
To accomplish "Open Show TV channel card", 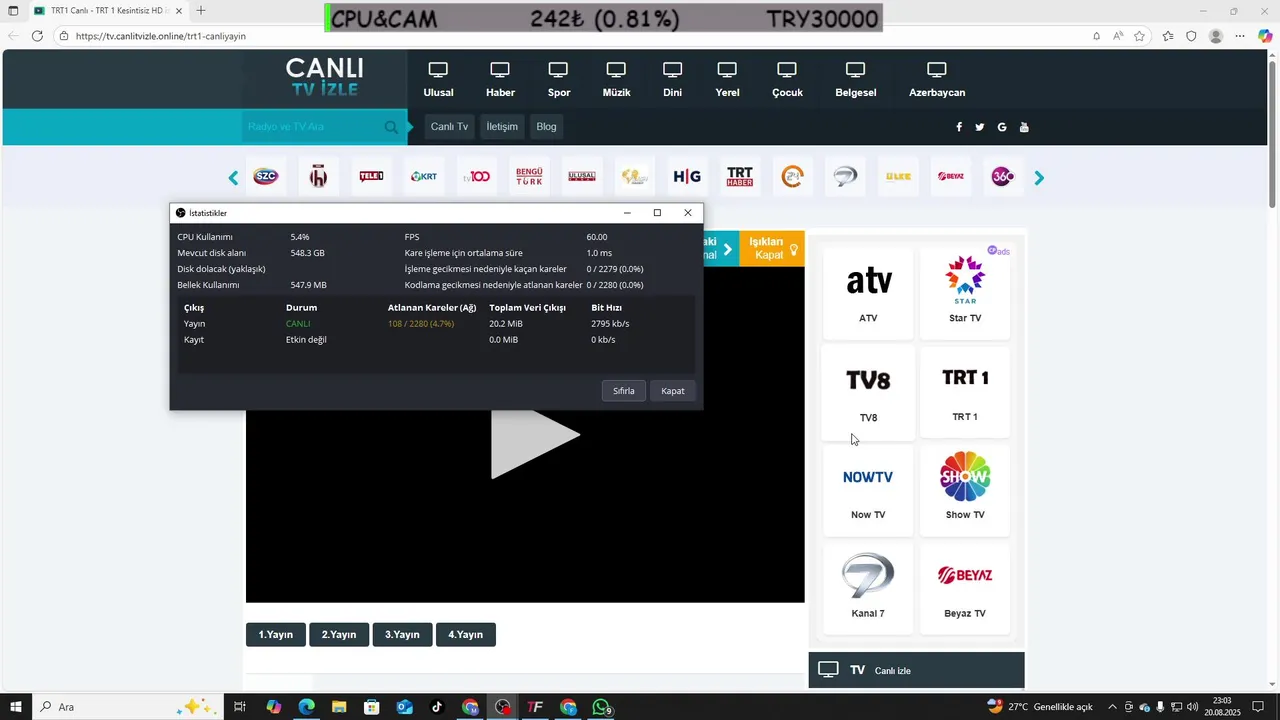I will (x=965, y=490).
